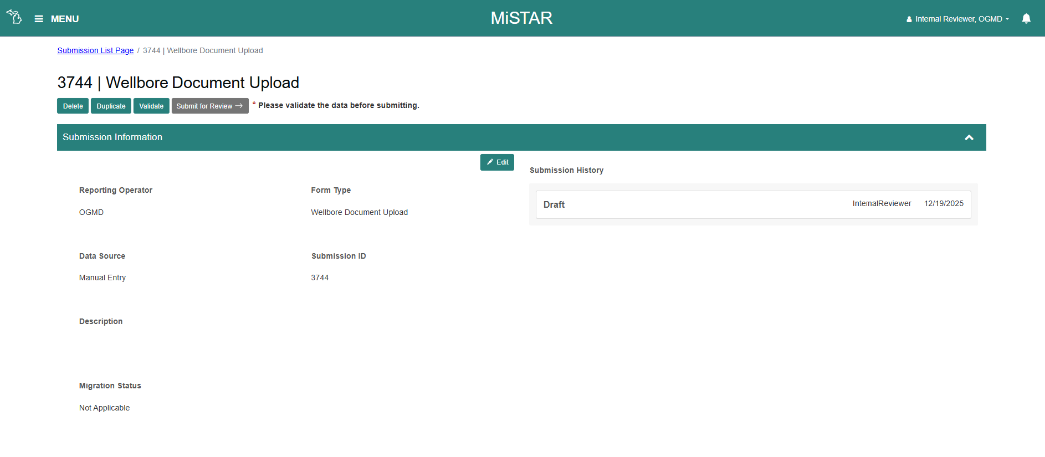Click Submit for Review button
Viewport: 1045px width, 457px height.
click(210, 106)
